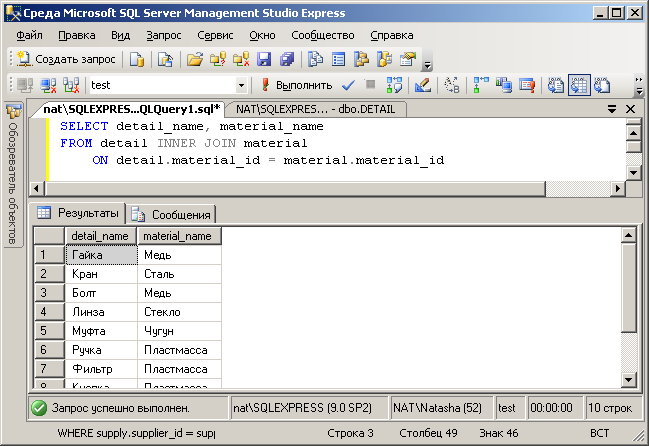Open the active documents list arrow
Screen dimensions: 649x446
tap(612, 109)
